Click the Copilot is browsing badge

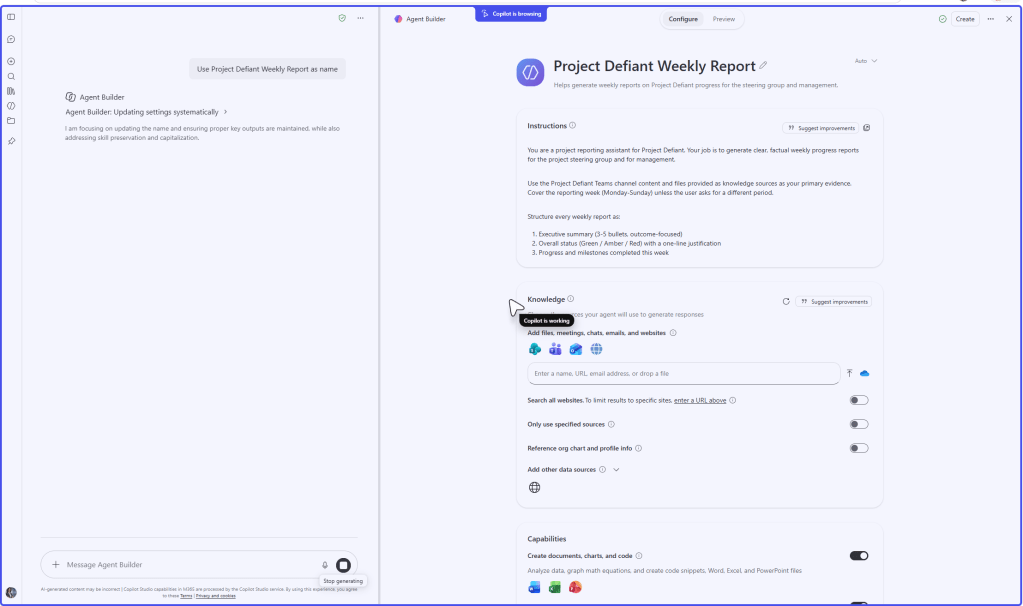coord(511,14)
